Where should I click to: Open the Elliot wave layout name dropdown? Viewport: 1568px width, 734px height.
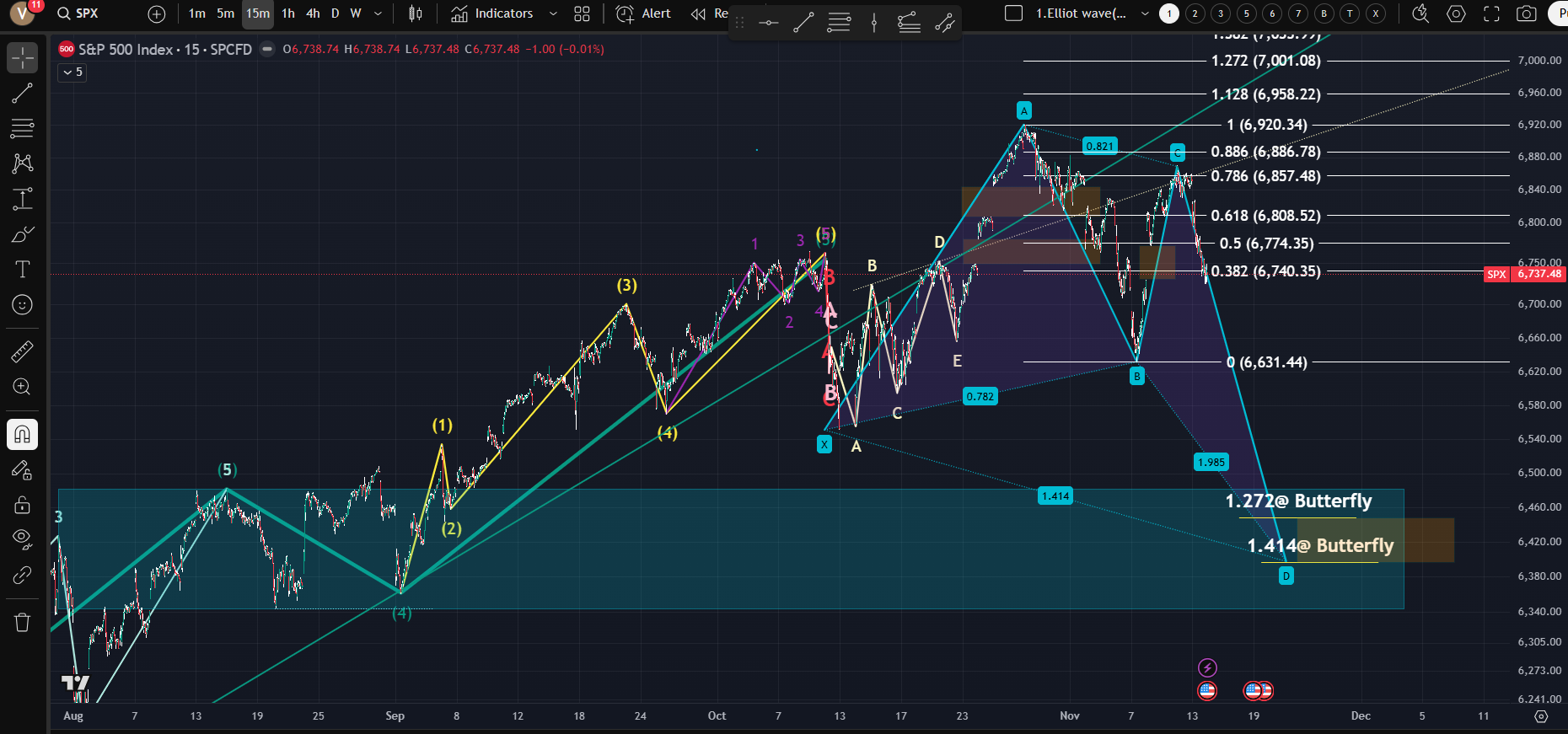point(1144,13)
